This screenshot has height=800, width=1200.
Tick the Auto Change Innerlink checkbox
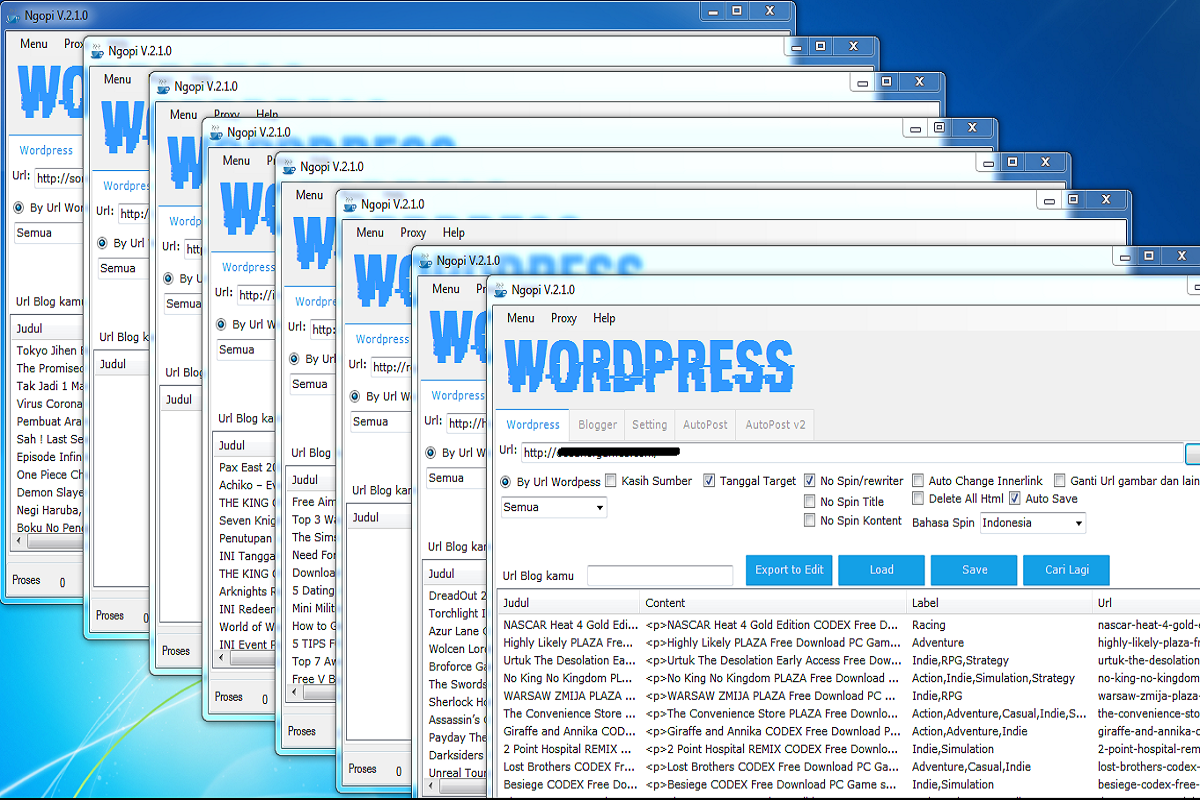point(918,481)
